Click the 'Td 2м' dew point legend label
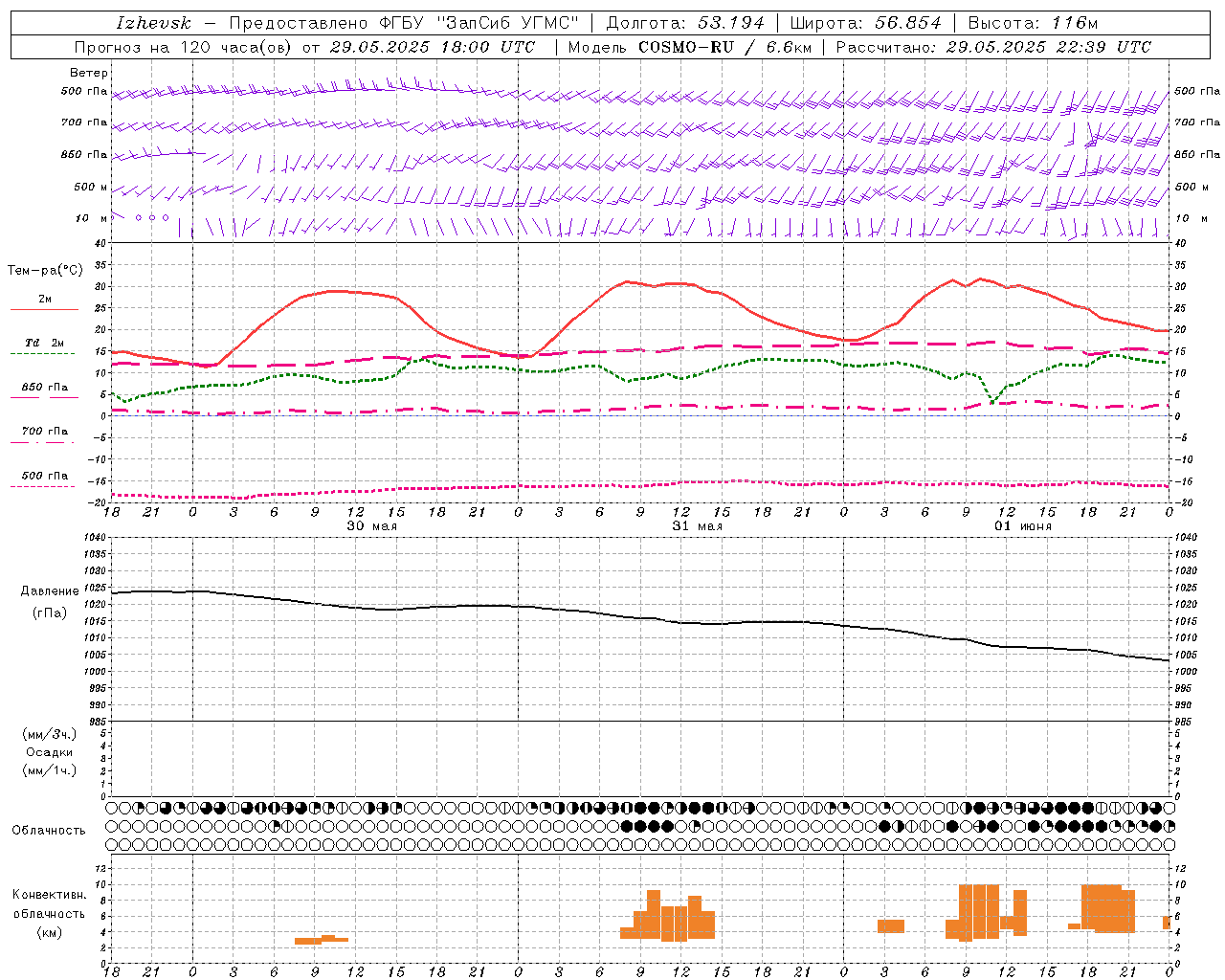 pos(45,343)
